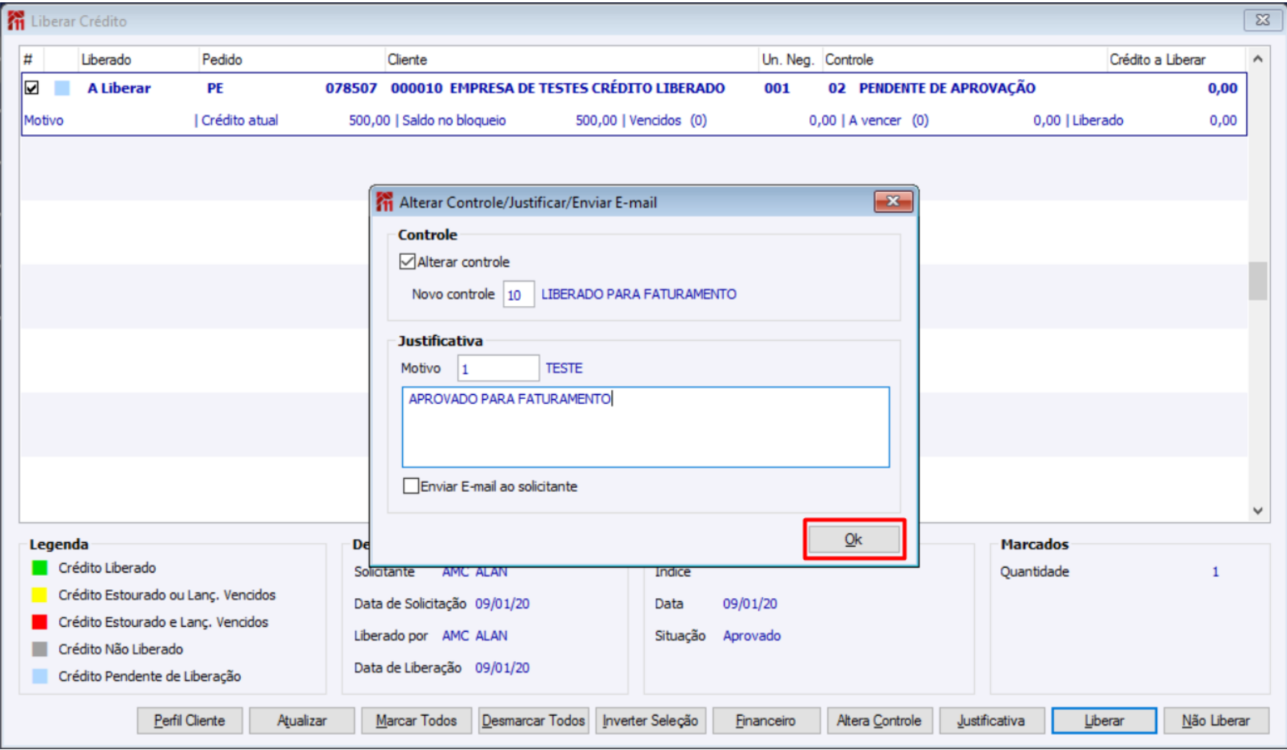Click the 'Saldo no bloqueio' label
The width and height of the screenshot is (1287, 750).
(454, 120)
